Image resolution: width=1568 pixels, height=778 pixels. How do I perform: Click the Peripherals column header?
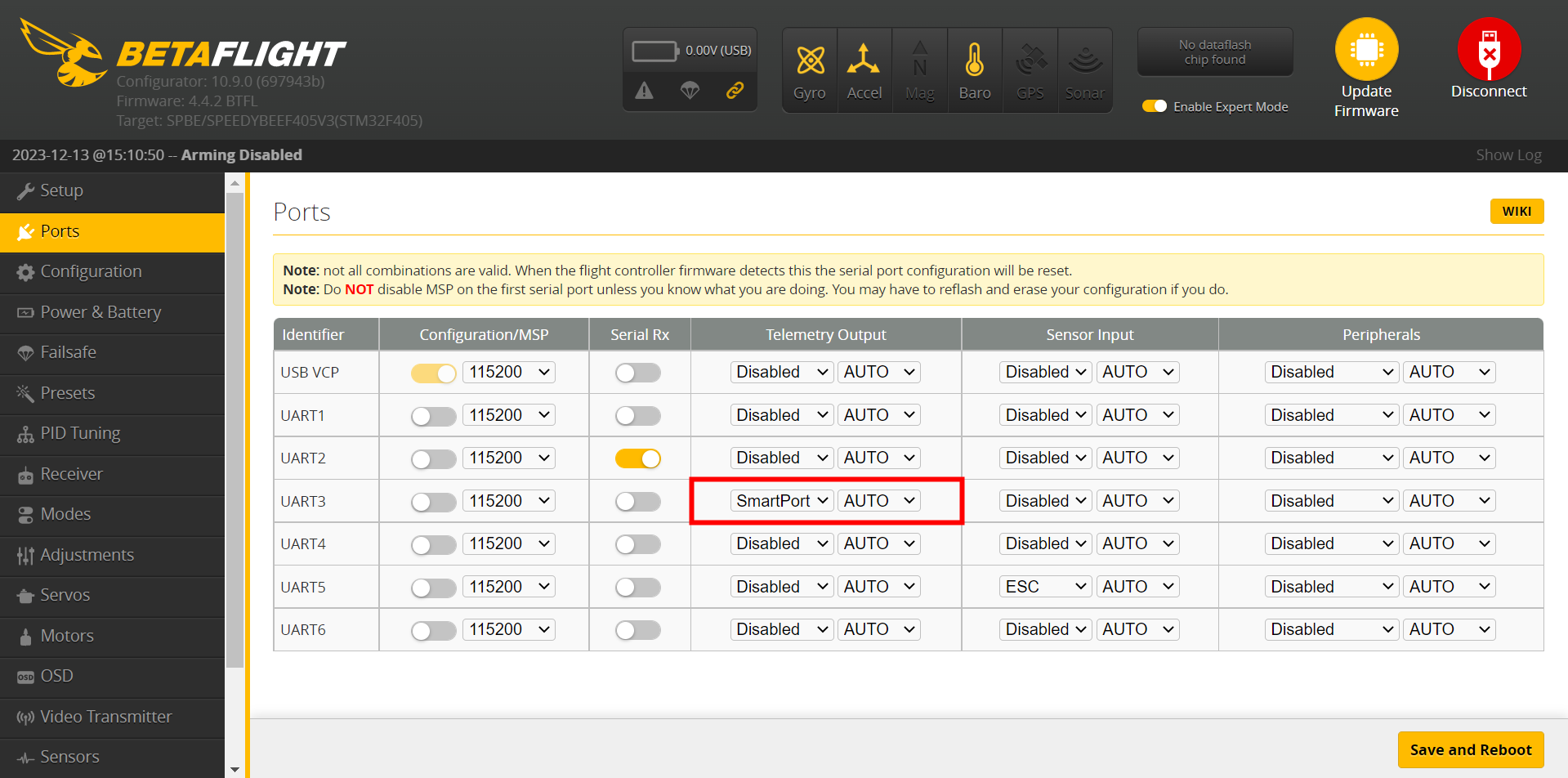click(1381, 335)
